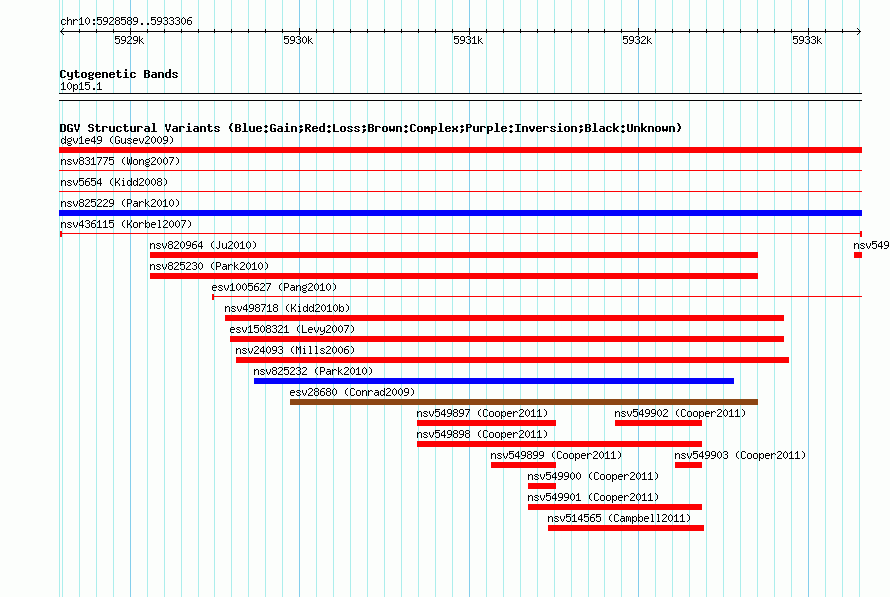Screen dimensions: 890x597
Task: Click the red nsv549897 loss bar
Action: 486,423
